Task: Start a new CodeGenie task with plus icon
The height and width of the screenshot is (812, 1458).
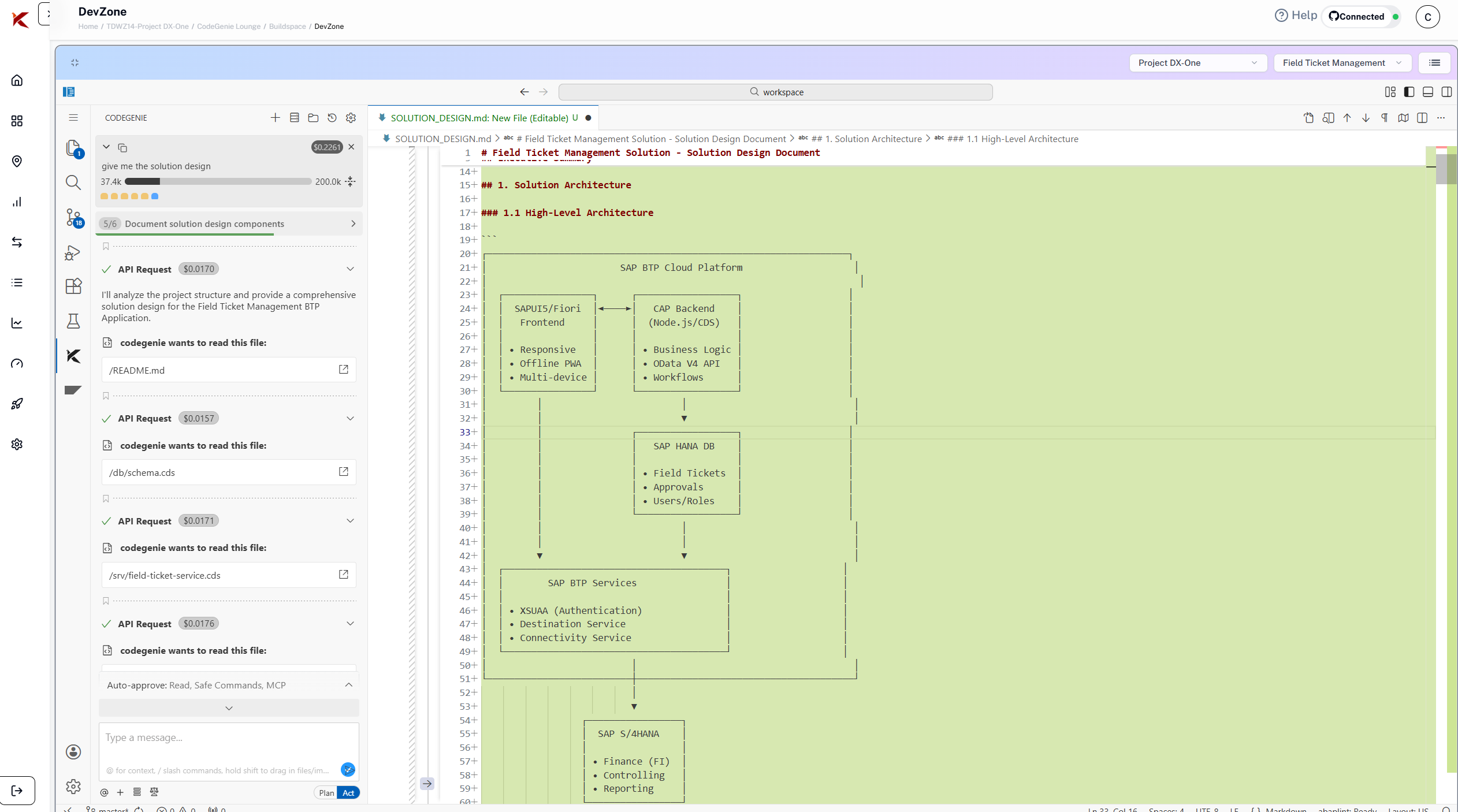Action: [275, 118]
